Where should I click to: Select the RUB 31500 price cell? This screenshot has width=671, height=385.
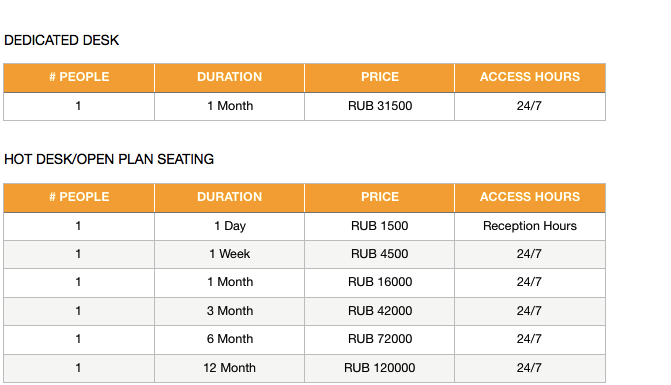point(380,106)
